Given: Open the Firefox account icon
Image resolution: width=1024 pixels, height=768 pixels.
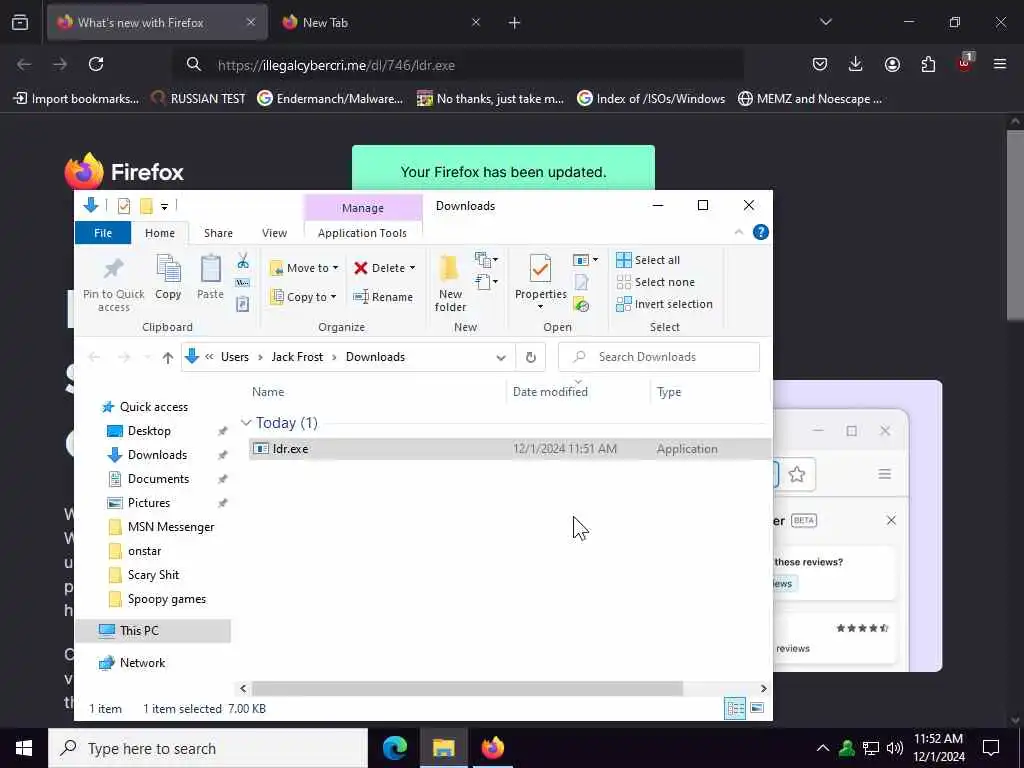Looking at the screenshot, I should [892, 64].
